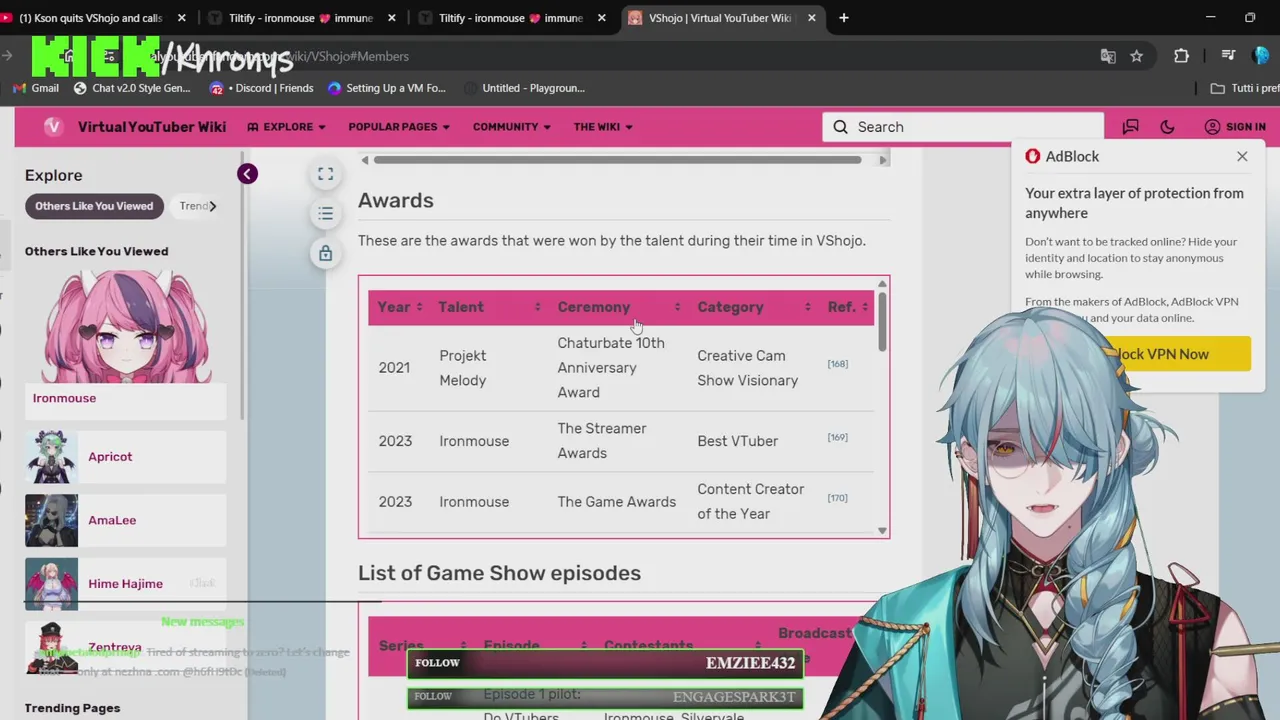1280x720 pixels.
Task: Click reference link [170]
Action: click(x=838, y=498)
